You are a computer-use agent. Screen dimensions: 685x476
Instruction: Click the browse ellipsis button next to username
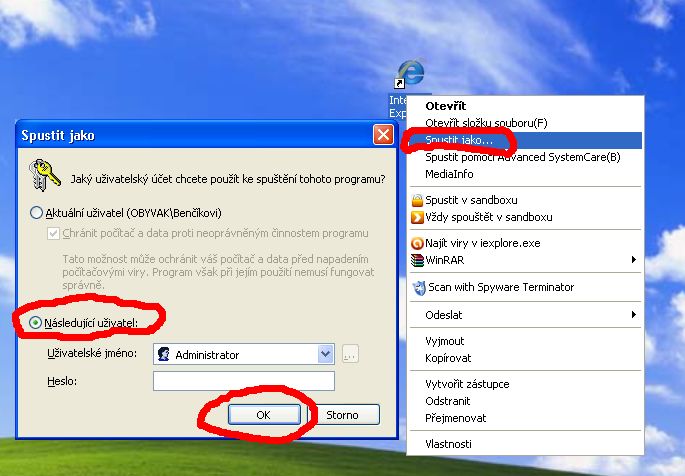[350, 354]
